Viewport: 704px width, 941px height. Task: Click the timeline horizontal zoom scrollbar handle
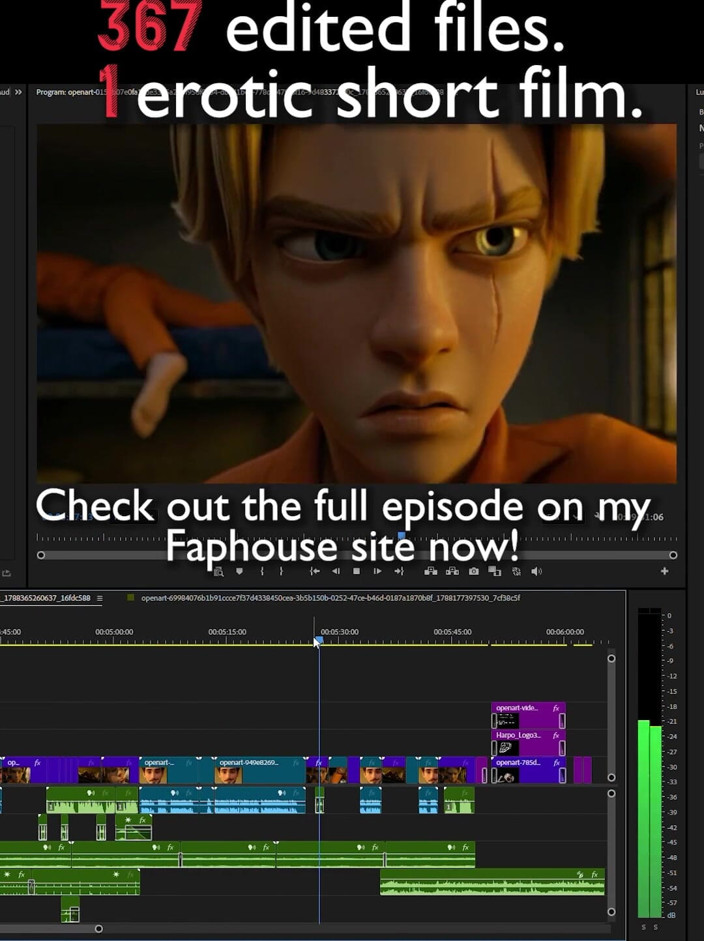pos(98,929)
